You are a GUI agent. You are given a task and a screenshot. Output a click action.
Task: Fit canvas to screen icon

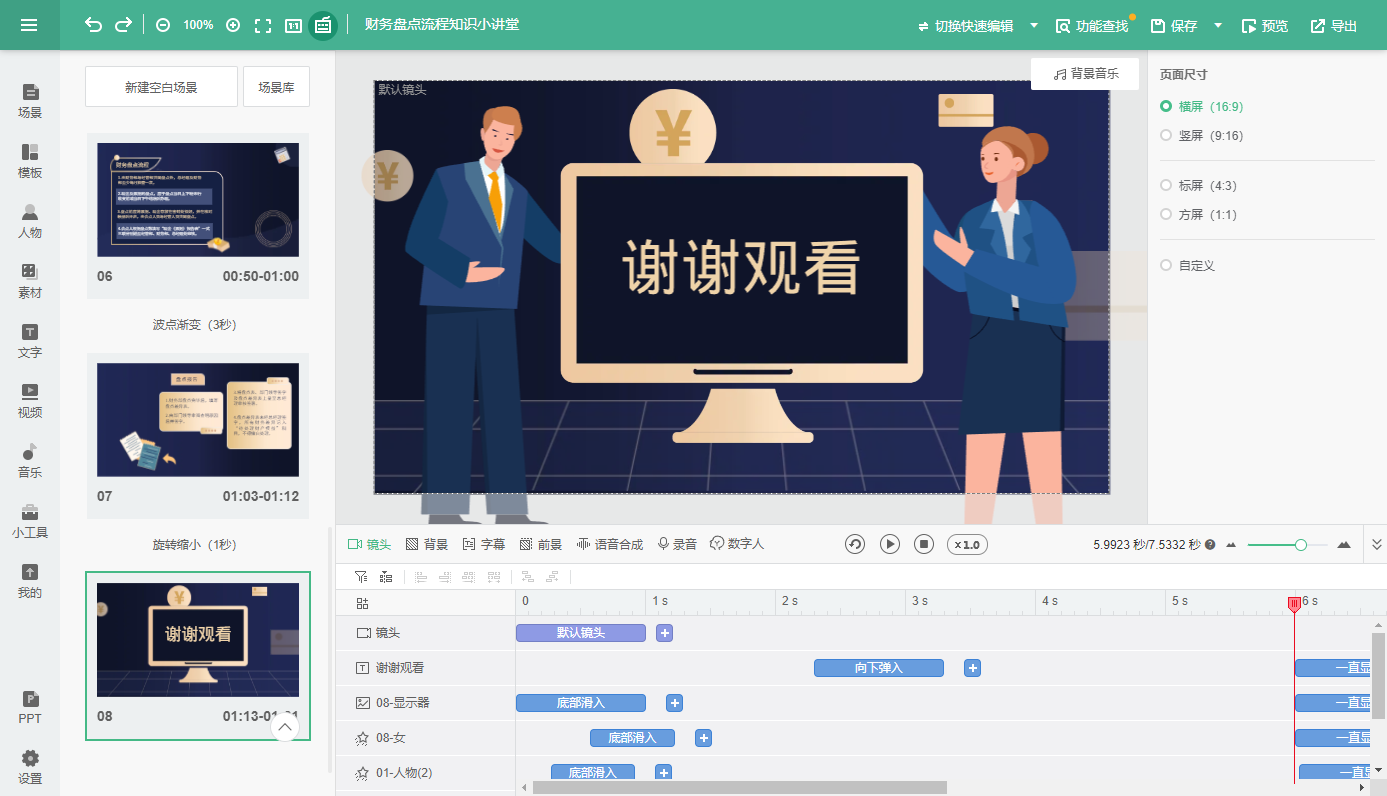pos(263,25)
